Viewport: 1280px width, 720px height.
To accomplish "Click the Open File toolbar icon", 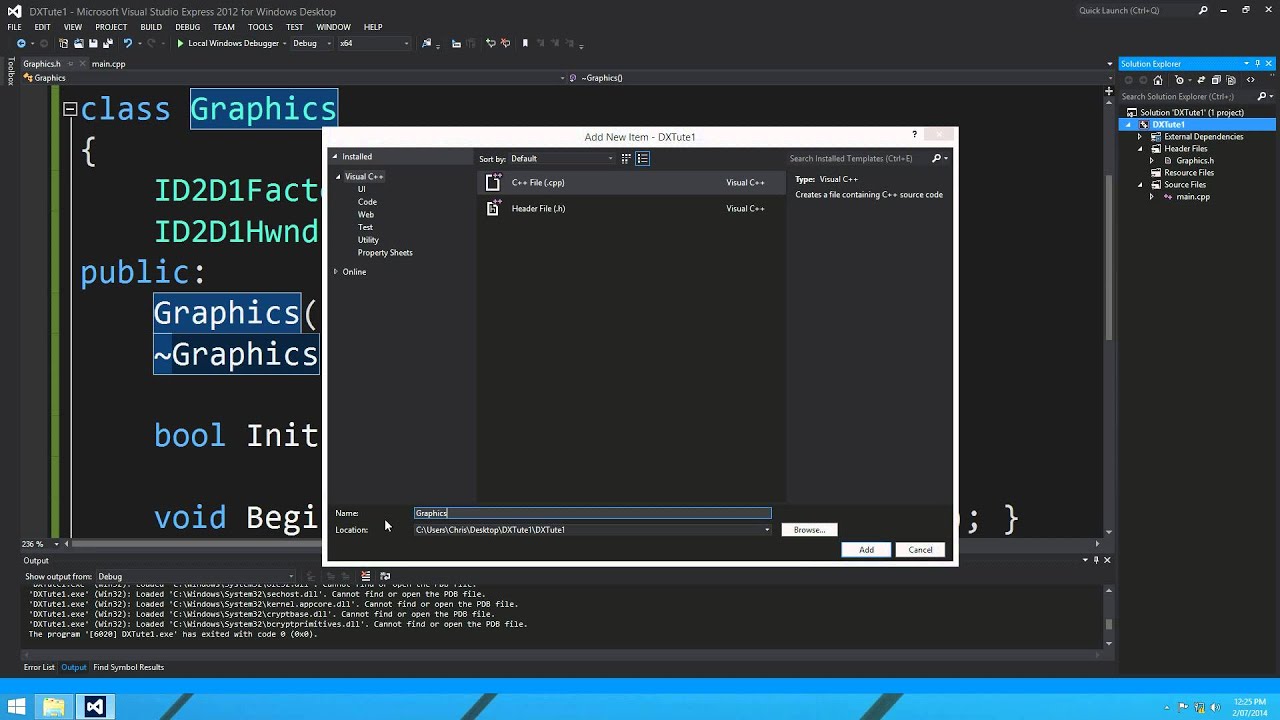I will [x=78, y=44].
